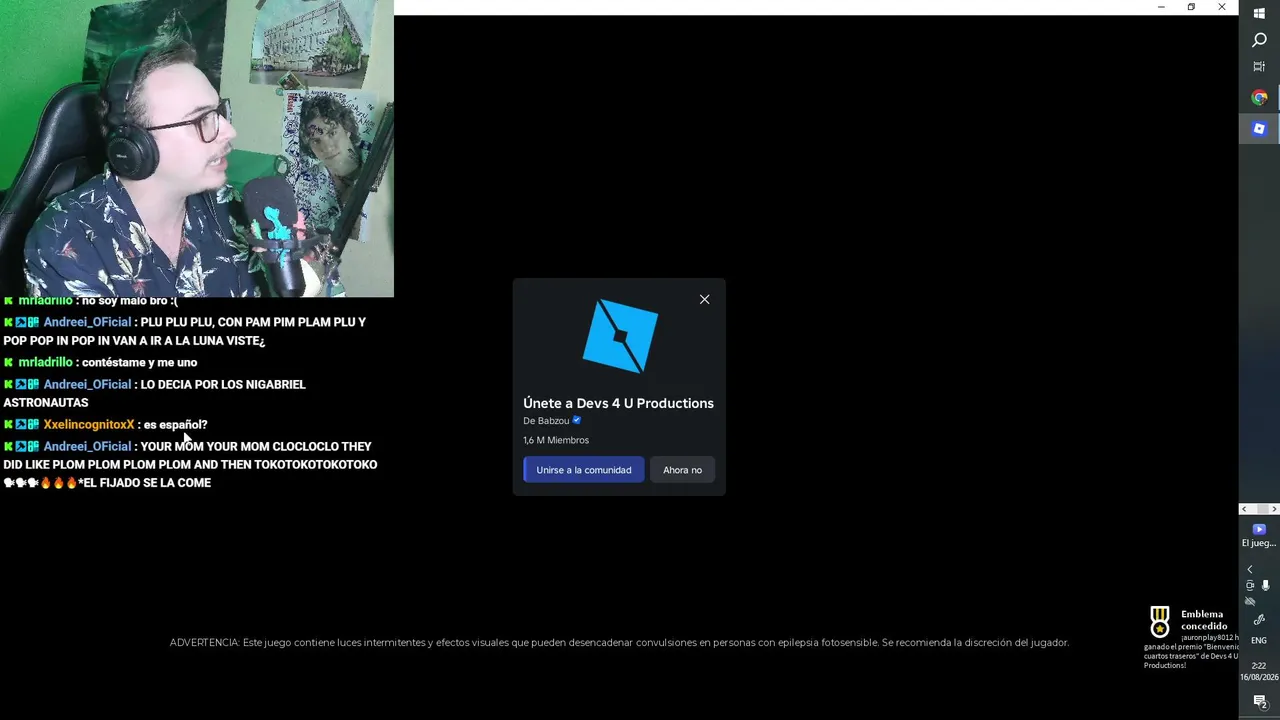1280x720 pixels.
Task: Change the ENG input language
Action: (x=1259, y=641)
